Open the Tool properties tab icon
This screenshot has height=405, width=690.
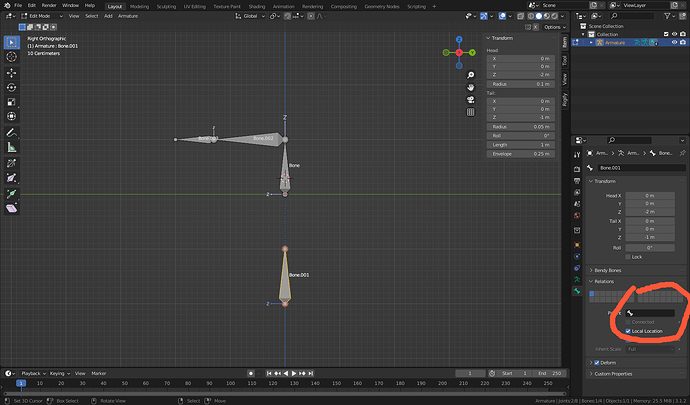click(577, 155)
